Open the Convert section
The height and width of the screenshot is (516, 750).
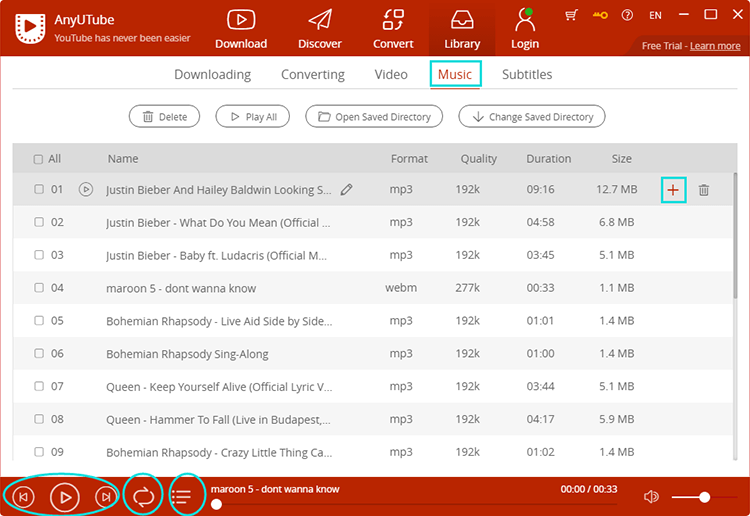click(393, 30)
